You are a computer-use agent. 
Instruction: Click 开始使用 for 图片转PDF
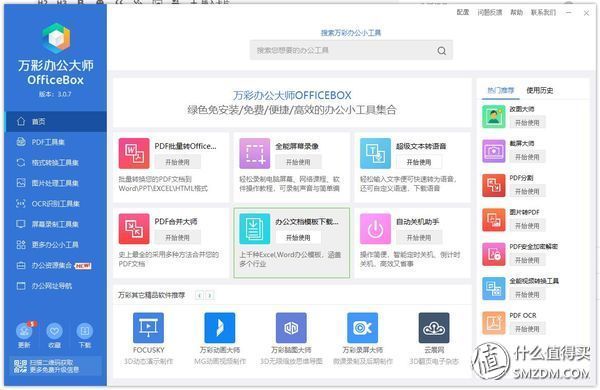coord(527,226)
